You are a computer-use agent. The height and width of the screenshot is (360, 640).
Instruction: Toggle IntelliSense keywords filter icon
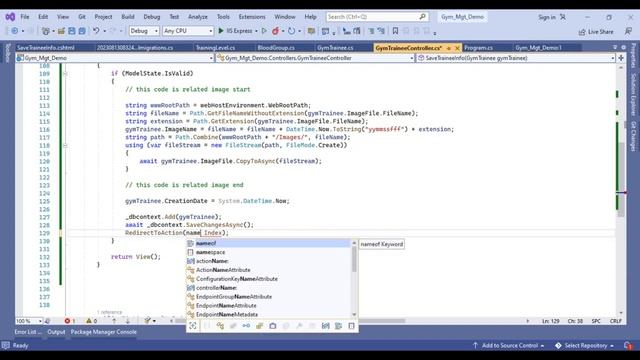[x=338, y=326]
